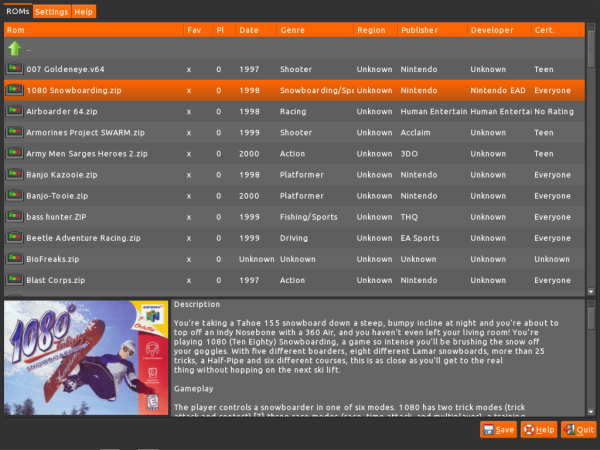The height and width of the screenshot is (450, 600).
Task: Sort by the Region column header
Action: 375,30
